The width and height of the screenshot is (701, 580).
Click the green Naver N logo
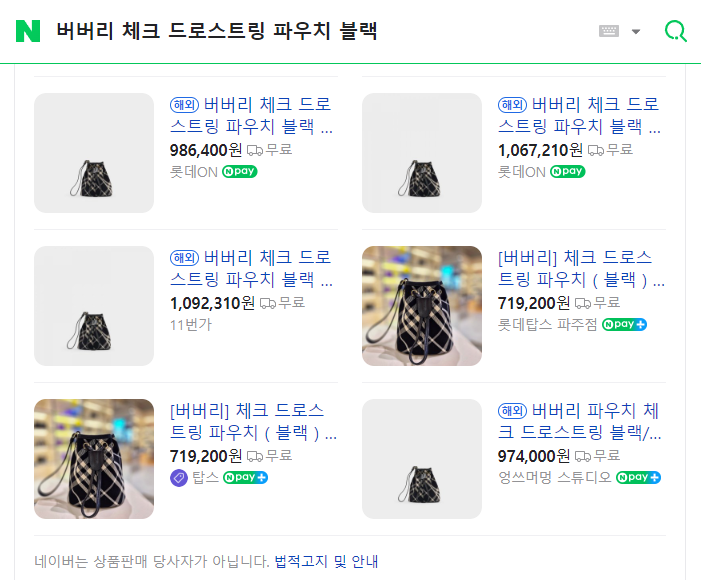[x=28, y=31]
